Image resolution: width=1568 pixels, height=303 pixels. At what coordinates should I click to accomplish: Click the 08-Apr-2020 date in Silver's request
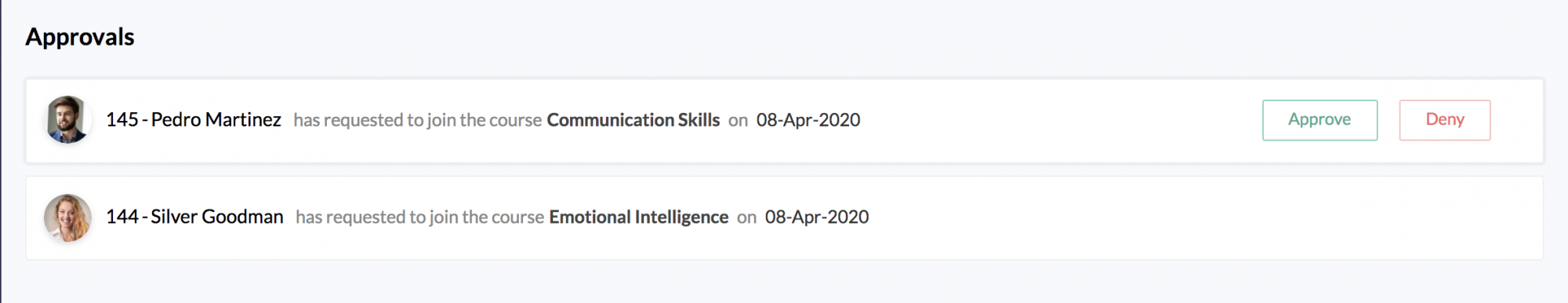pyautogui.click(x=817, y=217)
